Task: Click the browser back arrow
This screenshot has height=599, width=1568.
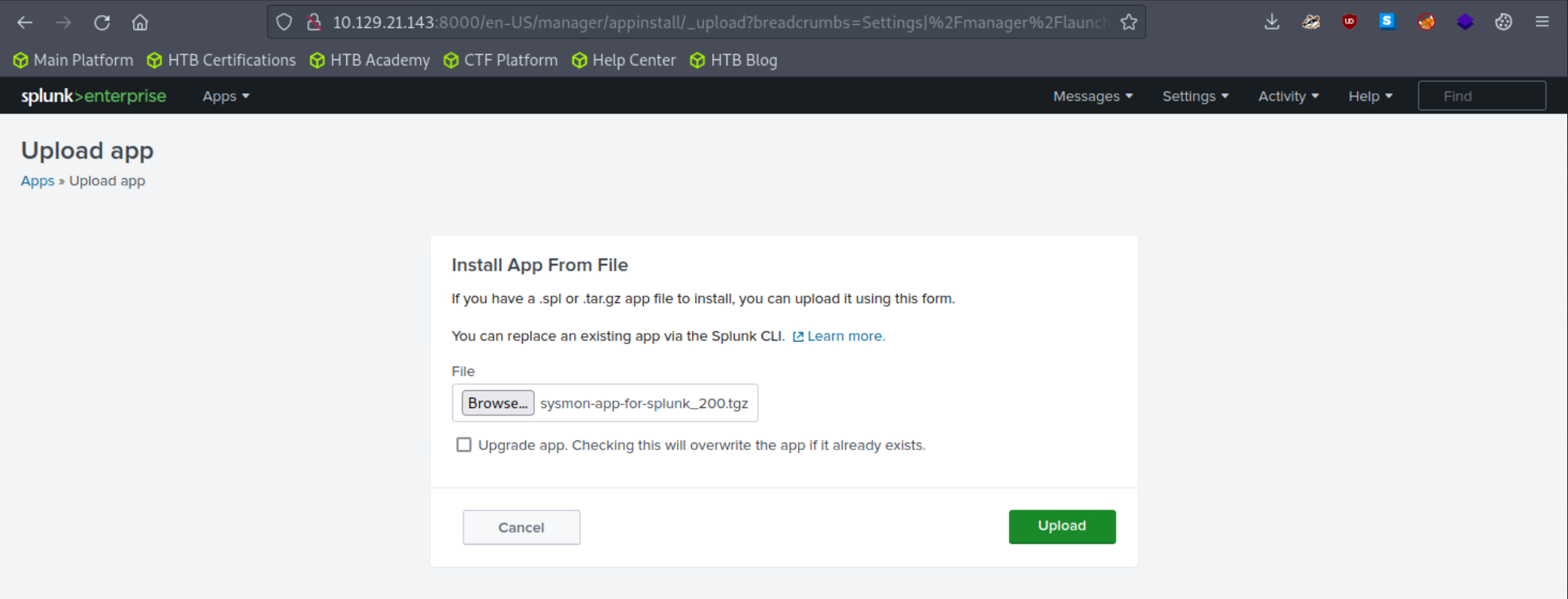Action: click(25, 23)
